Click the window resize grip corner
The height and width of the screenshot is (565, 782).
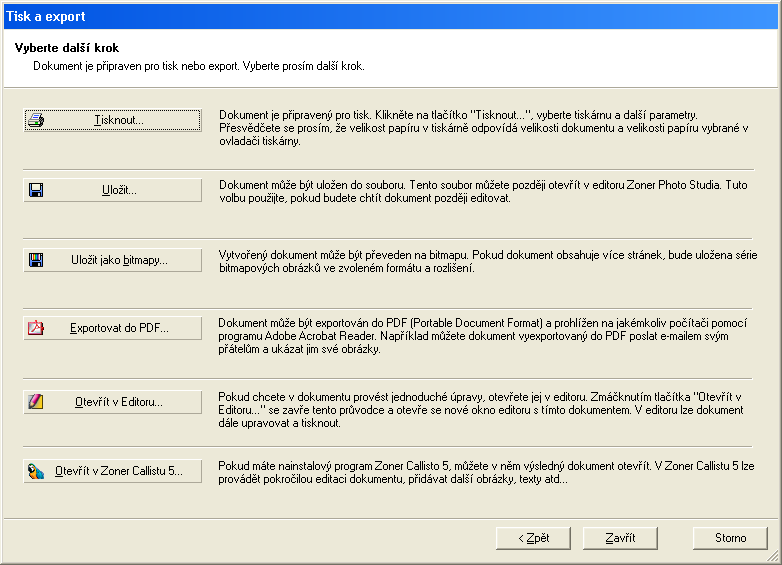click(772, 555)
